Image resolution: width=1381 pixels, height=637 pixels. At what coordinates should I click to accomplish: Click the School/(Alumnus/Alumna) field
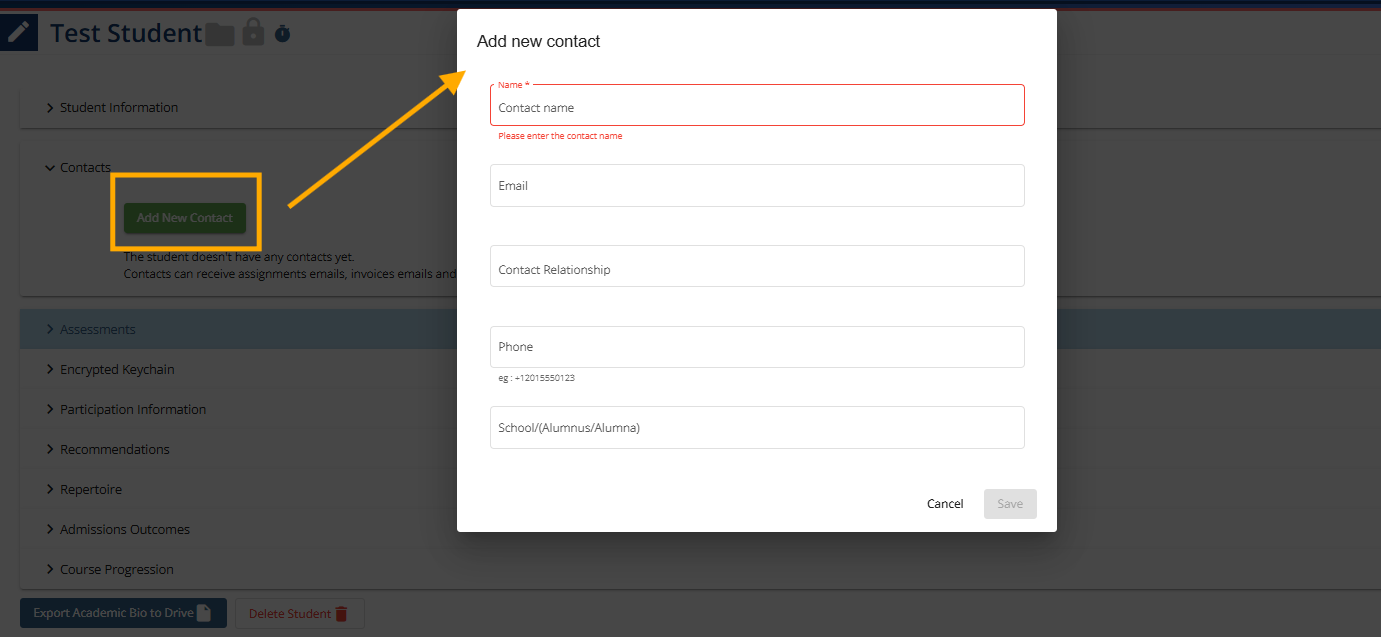click(757, 427)
